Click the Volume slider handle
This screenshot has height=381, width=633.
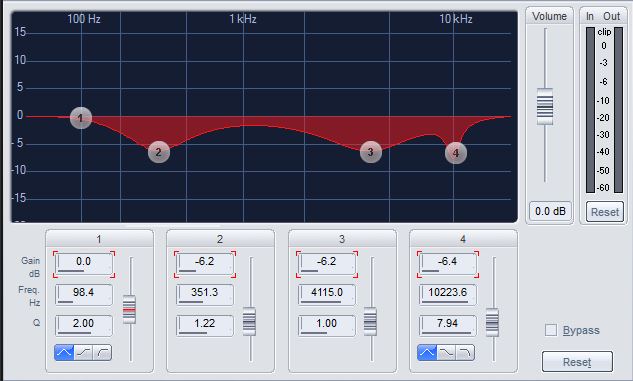coord(545,106)
